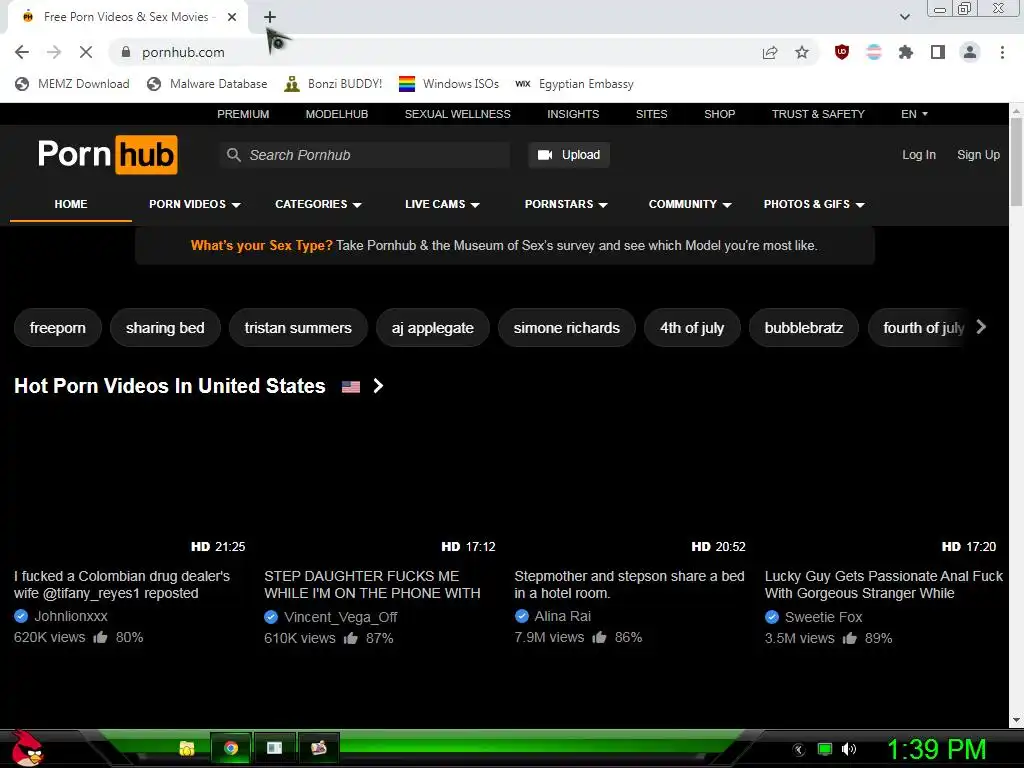This screenshot has height=768, width=1024.
Task: Open the Chrome three-dot menu
Action: point(1002,52)
